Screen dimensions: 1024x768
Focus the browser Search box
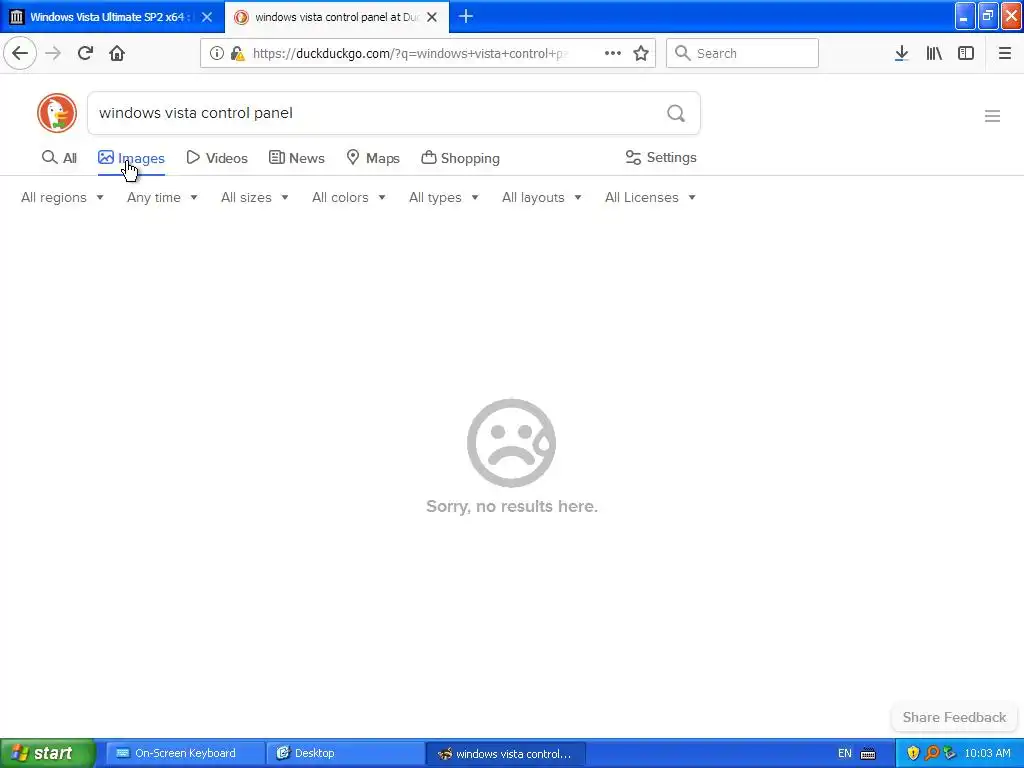click(x=742, y=54)
